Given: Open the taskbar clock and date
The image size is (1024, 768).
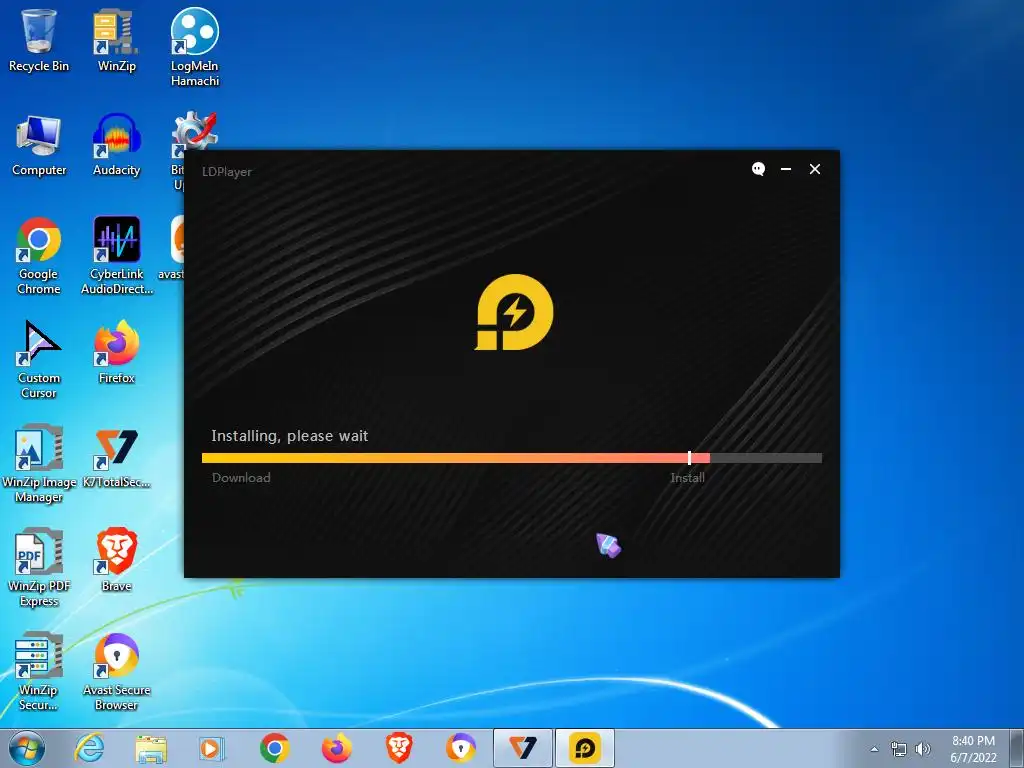Looking at the screenshot, I should (973, 749).
